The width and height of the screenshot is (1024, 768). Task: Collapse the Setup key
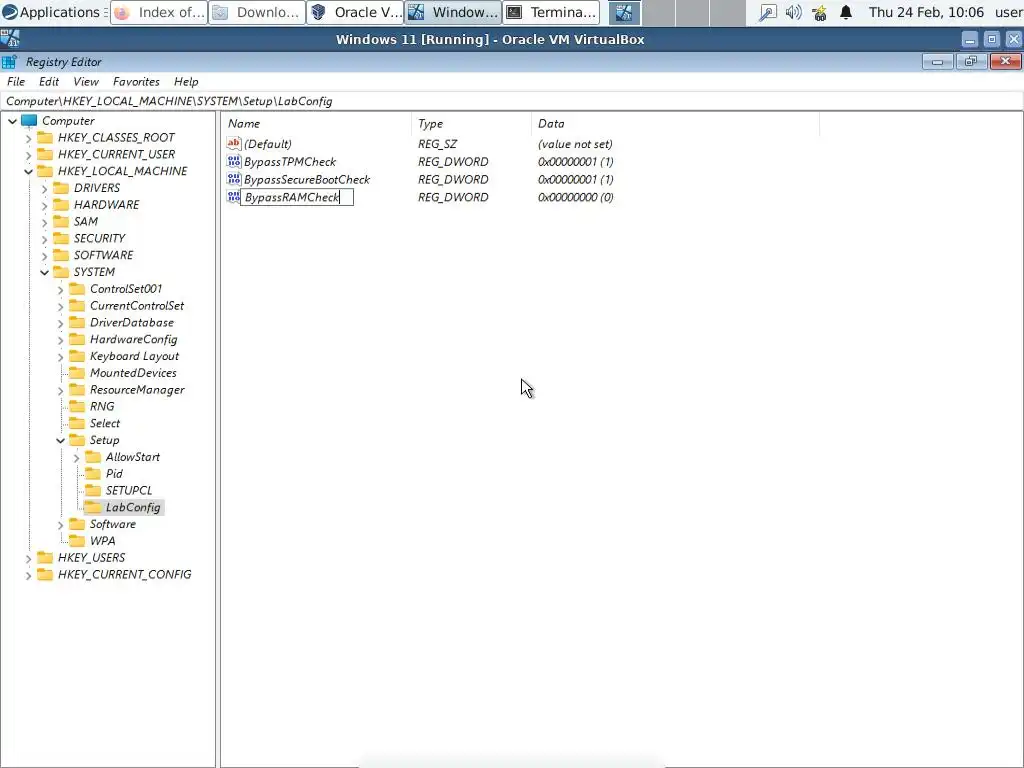tap(60, 441)
